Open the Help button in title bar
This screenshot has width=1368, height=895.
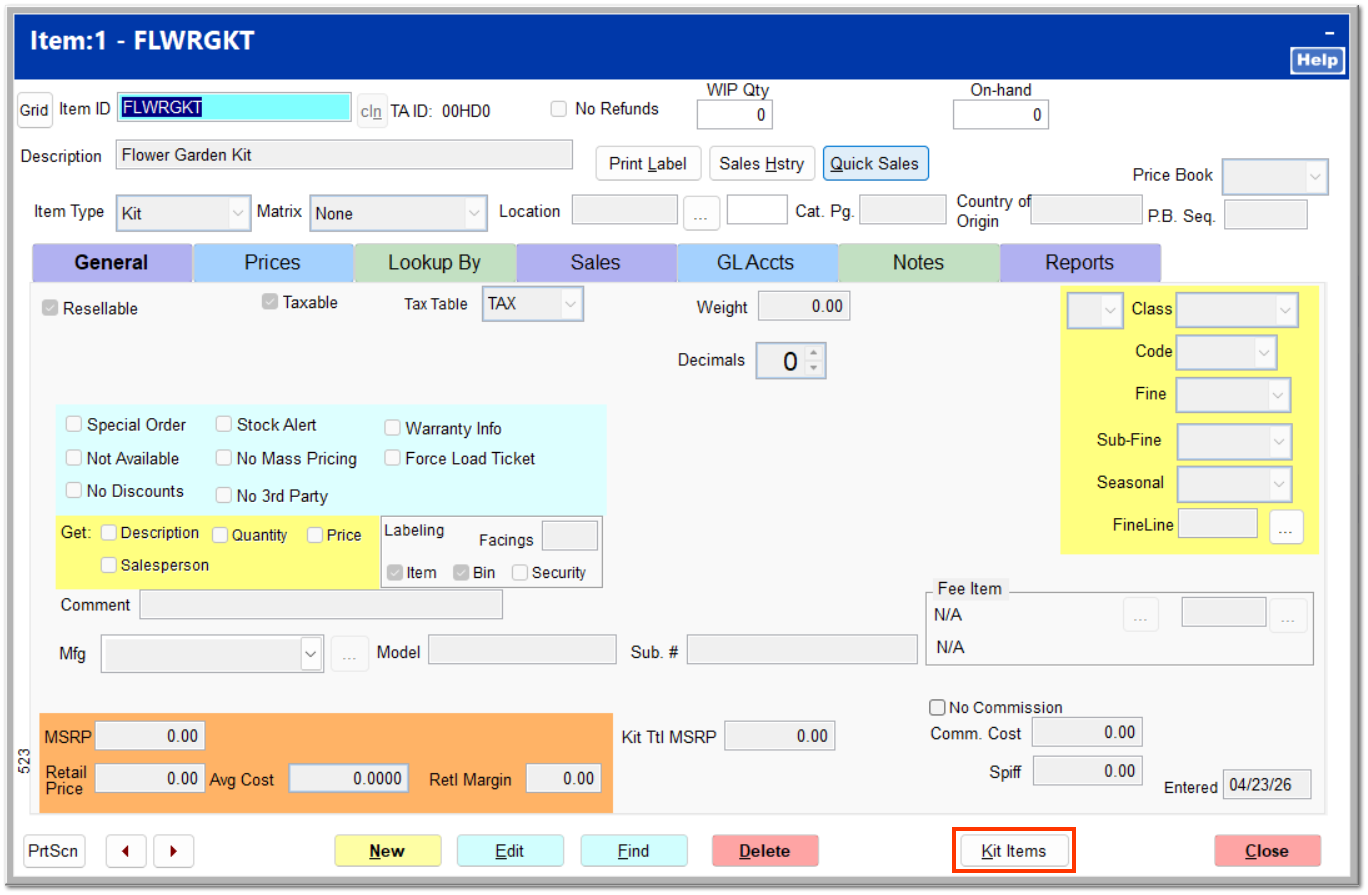coord(1316,61)
